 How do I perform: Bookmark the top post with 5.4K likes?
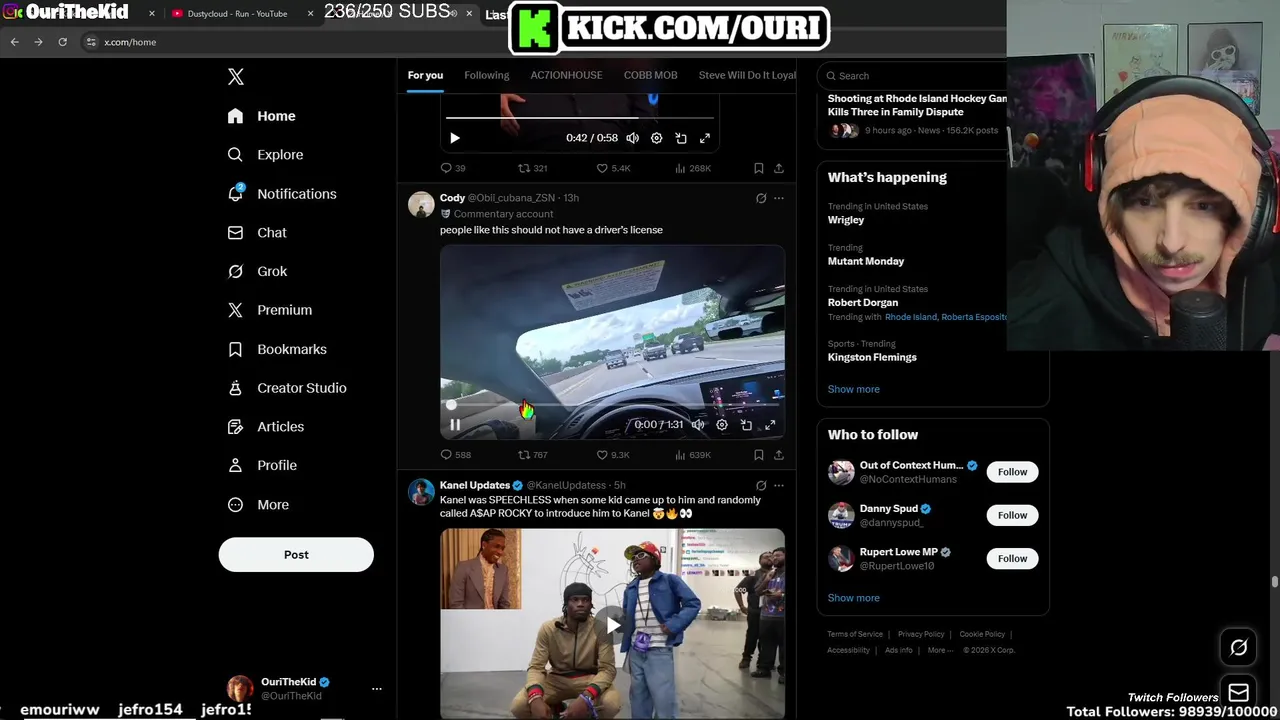tap(759, 168)
